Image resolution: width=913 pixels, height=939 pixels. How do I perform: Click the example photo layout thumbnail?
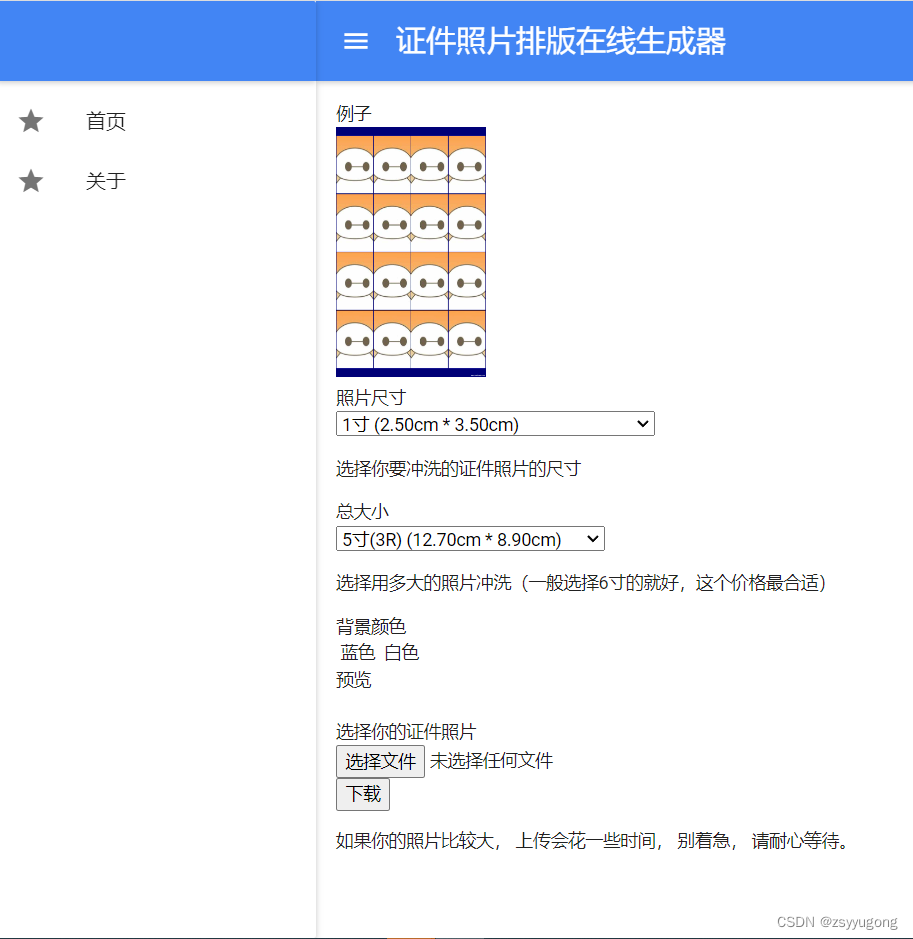point(411,252)
